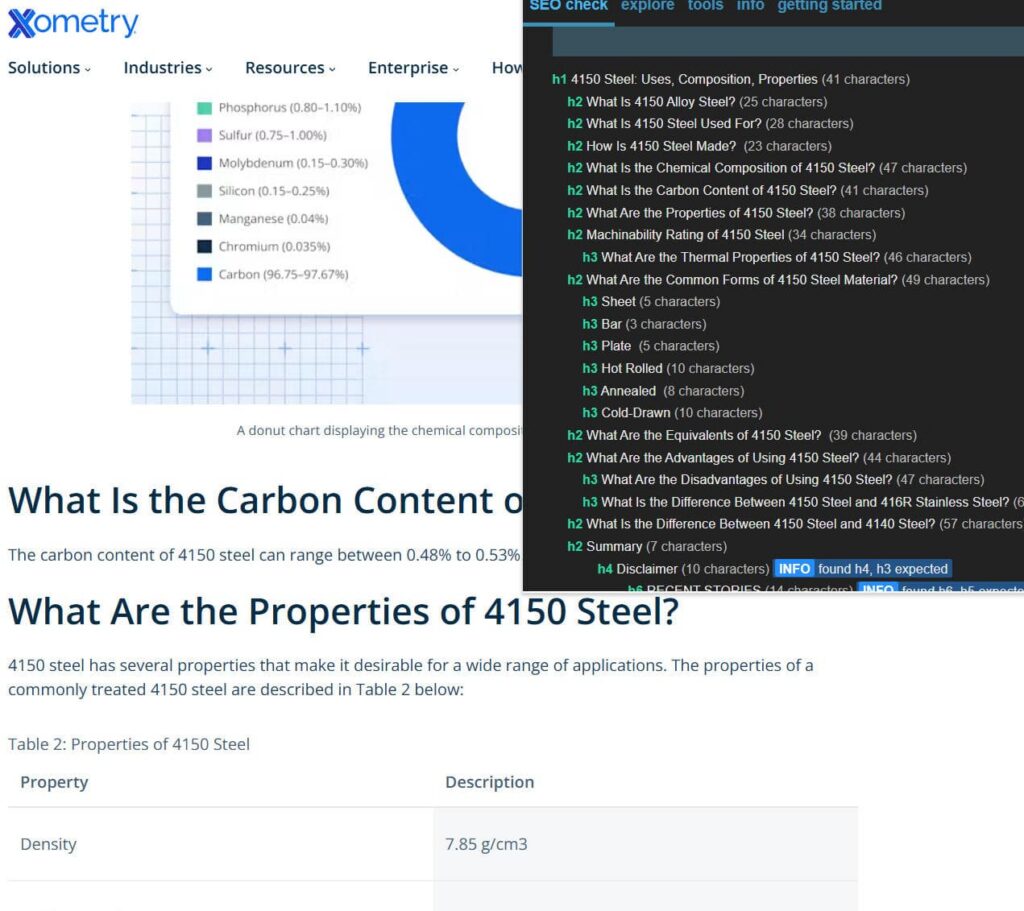
Task: Click the donut chart caption text
Action: pos(379,430)
